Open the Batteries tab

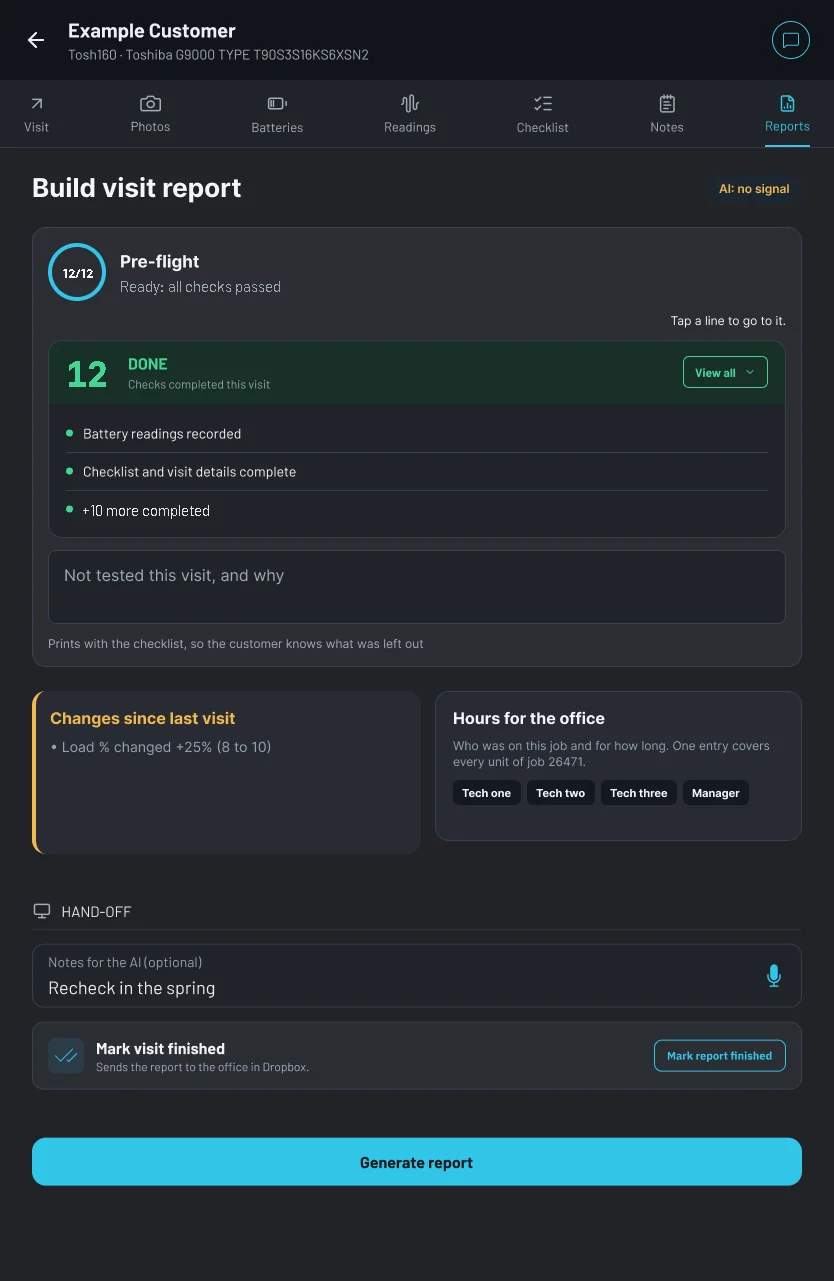pos(277,114)
